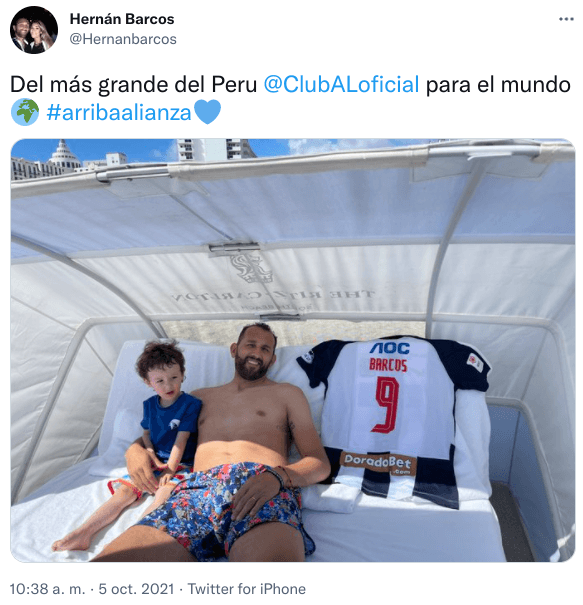Click the red number 9 on the jersey

tap(387, 404)
